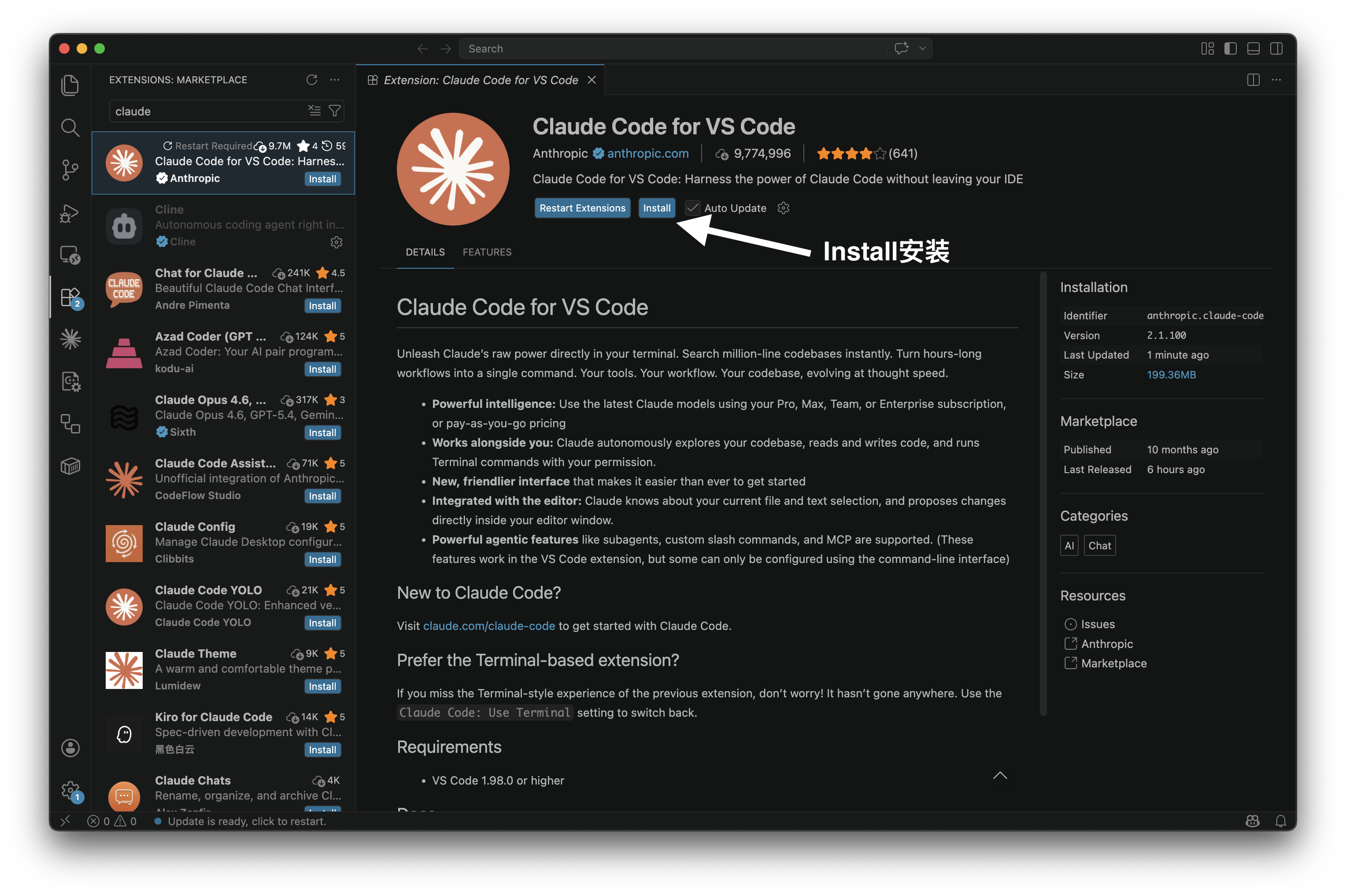Open the Marketplace resource link

point(1113,663)
